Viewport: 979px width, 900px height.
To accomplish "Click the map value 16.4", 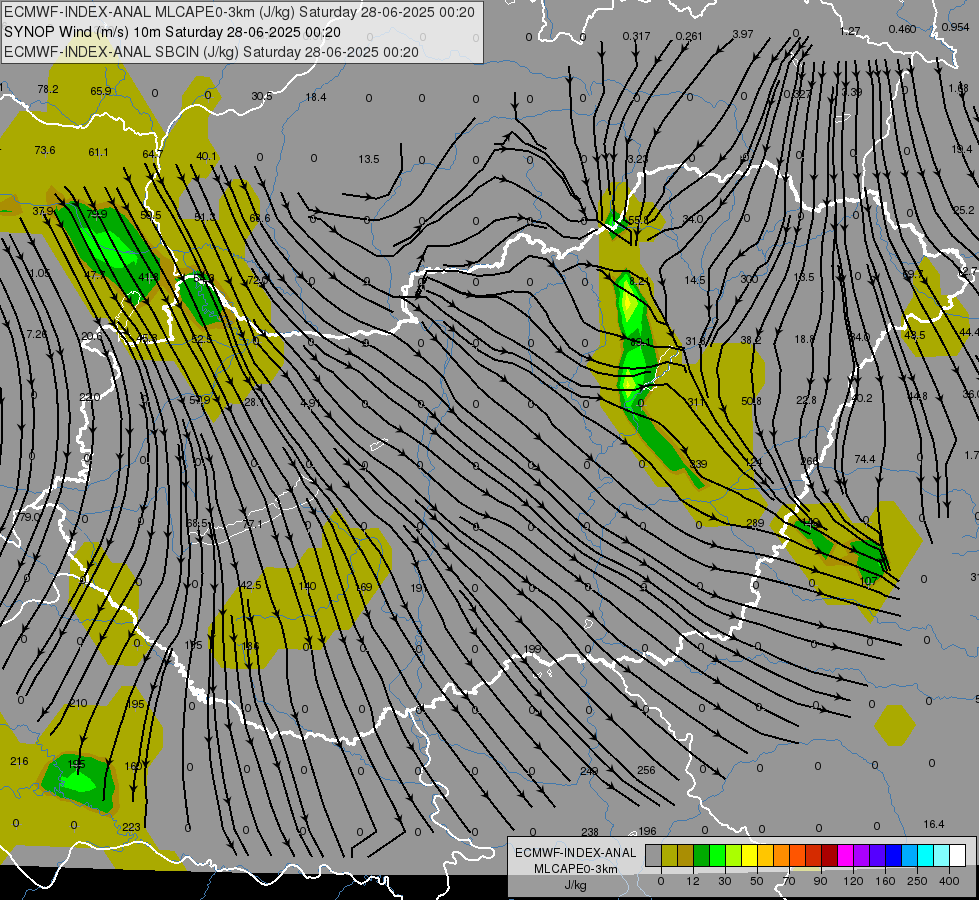I will (934, 824).
